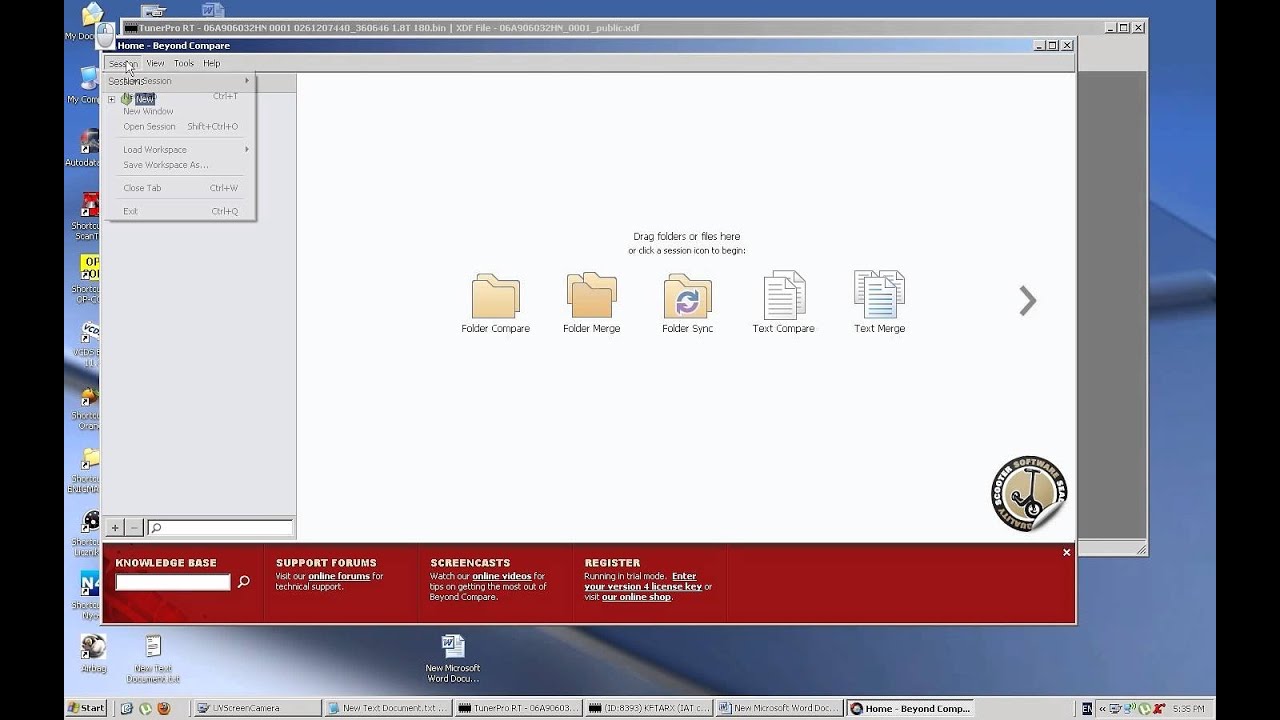This screenshot has height=720, width=1280.
Task: Close the red tips banner
Action: (1066, 552)
